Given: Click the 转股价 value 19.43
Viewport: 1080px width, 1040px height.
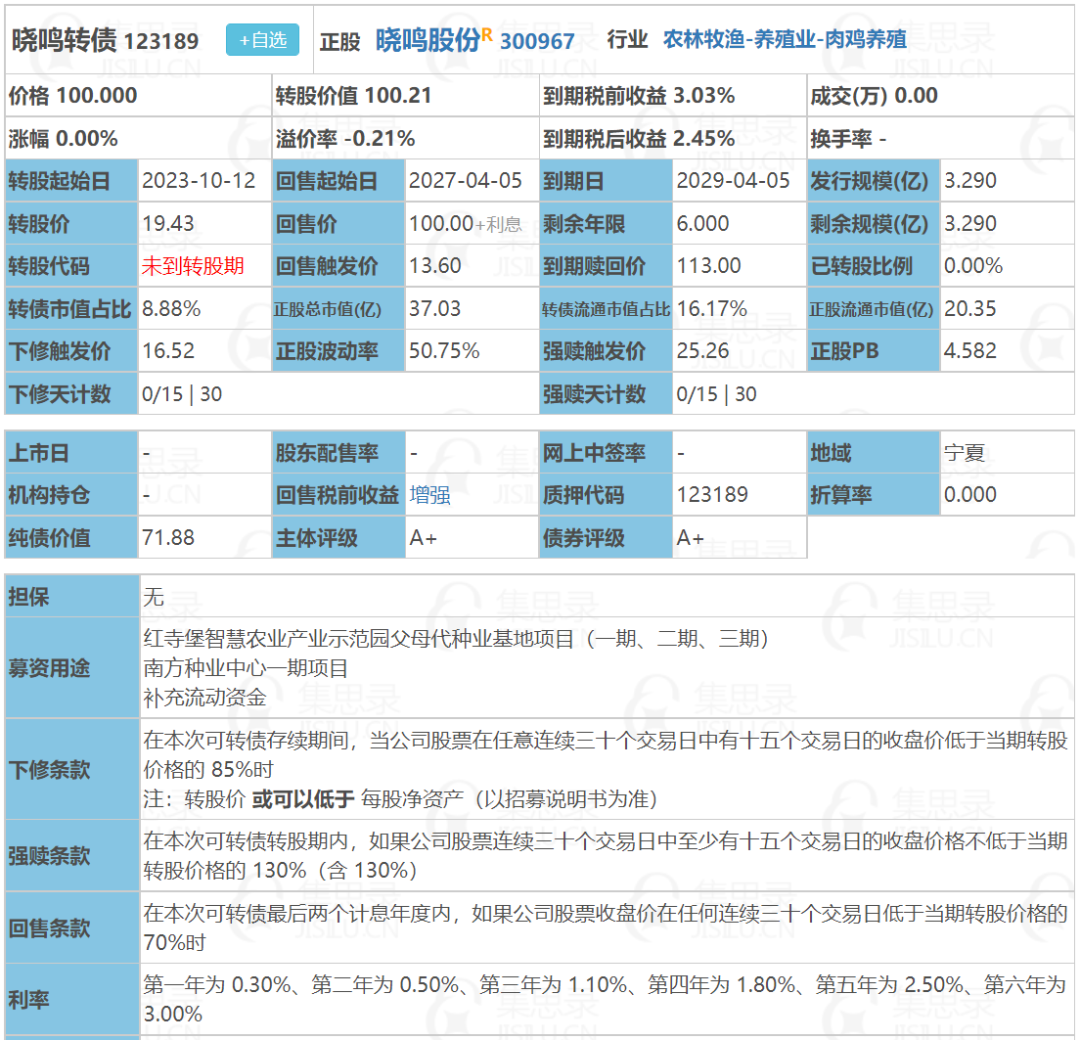Looking at the screenshot, I should point(168,223).
